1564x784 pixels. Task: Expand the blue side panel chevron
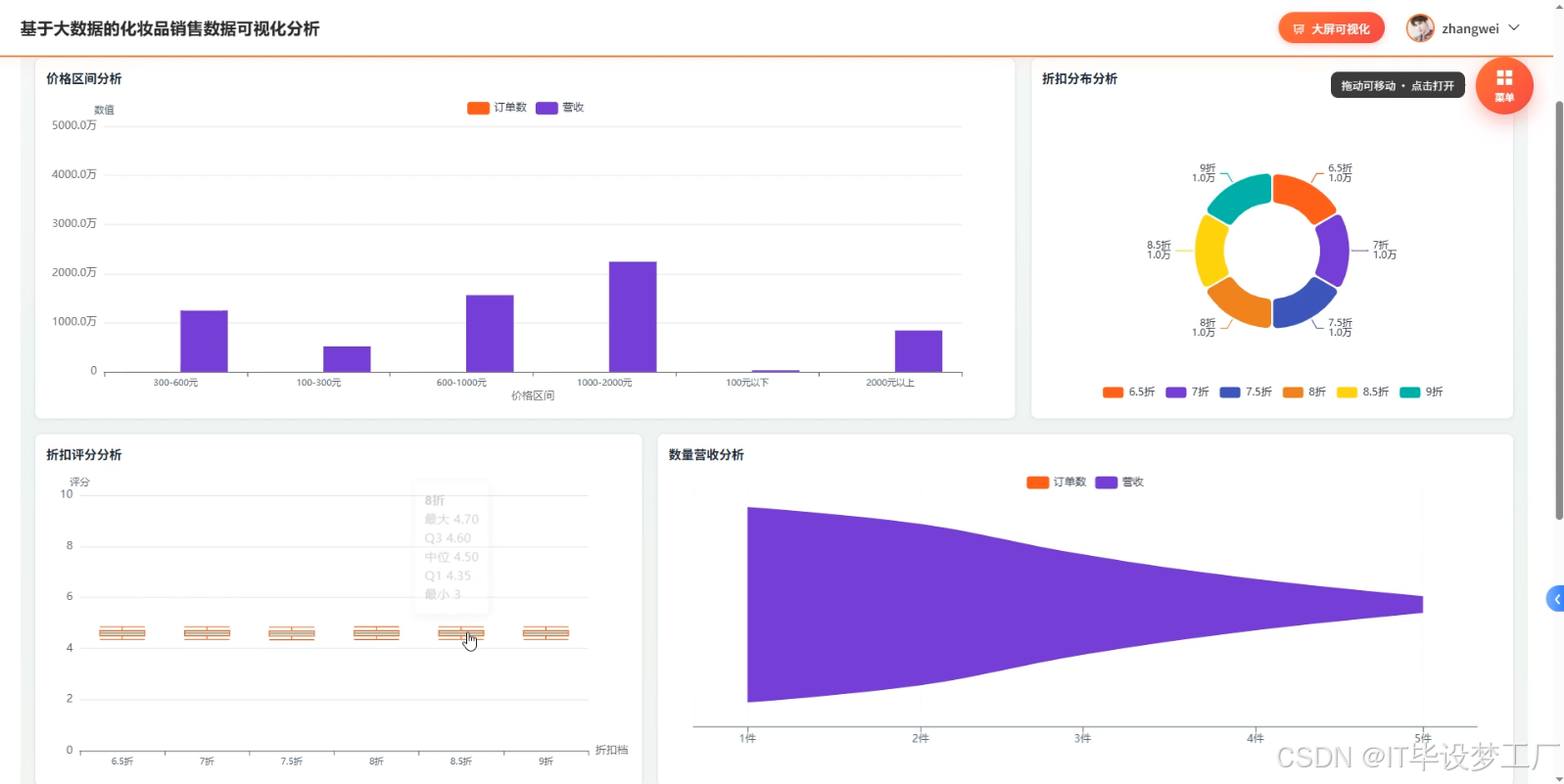click(1556, 599)
